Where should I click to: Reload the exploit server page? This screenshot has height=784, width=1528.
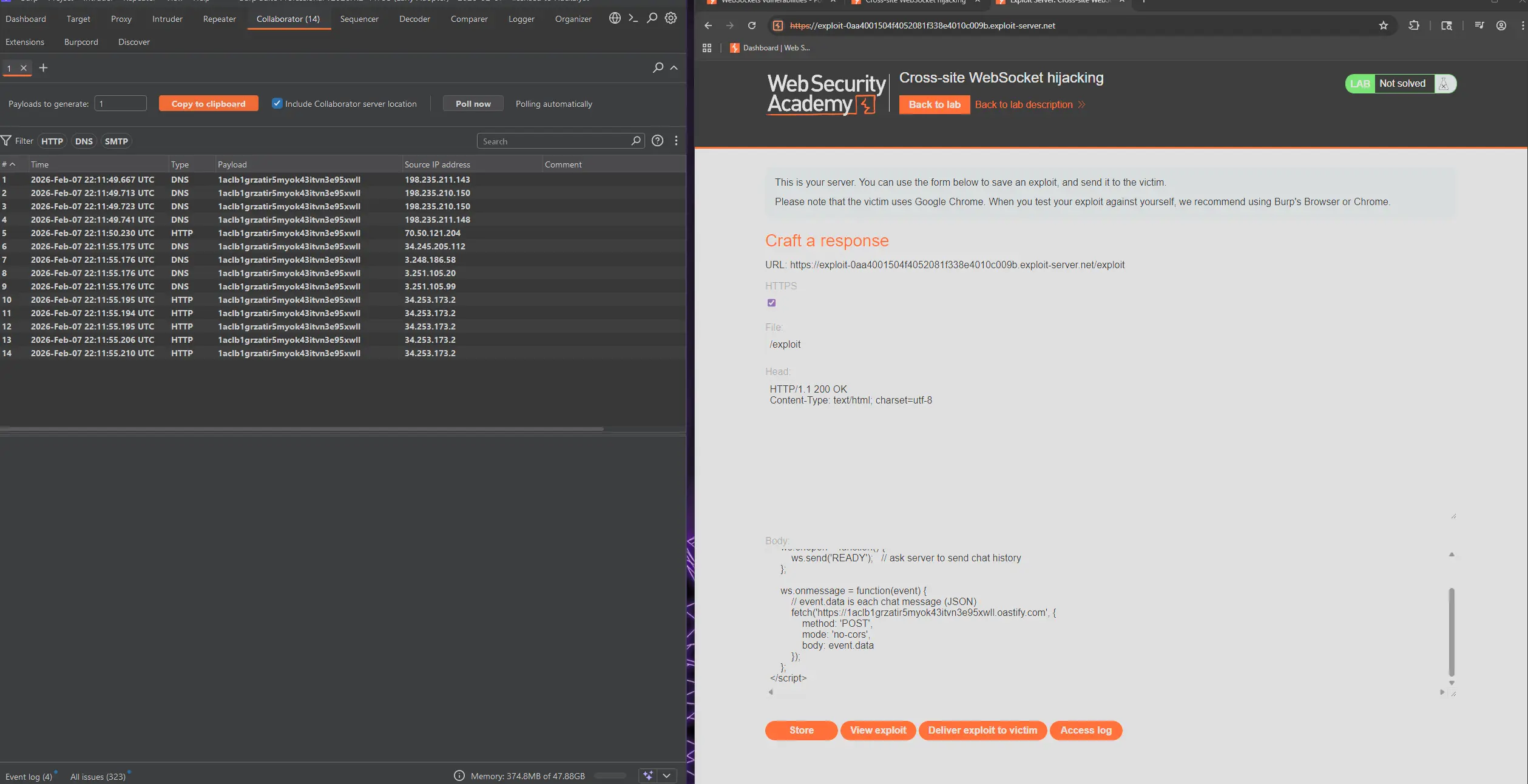(x=752, y=25)
